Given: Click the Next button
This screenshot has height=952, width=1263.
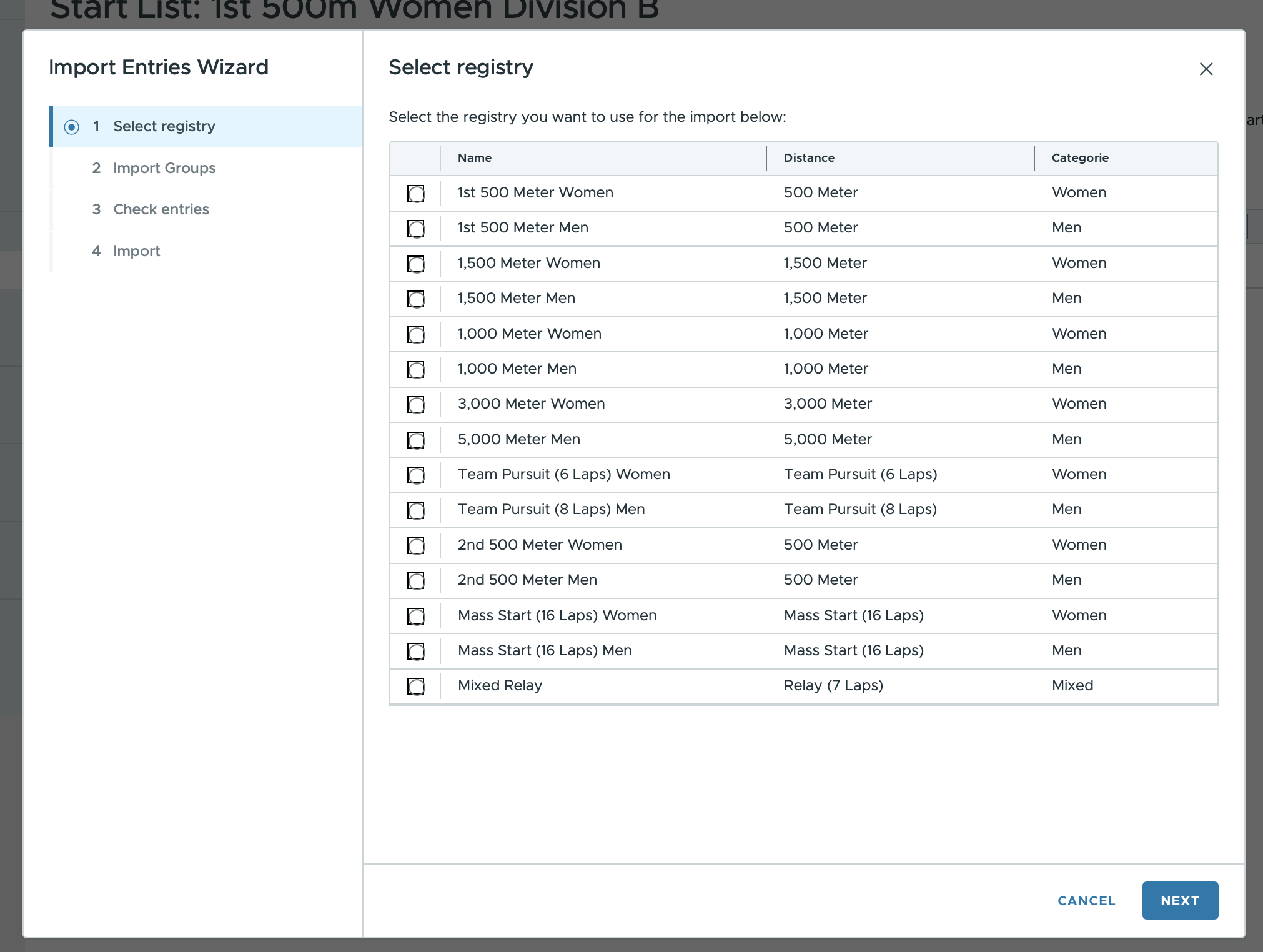Looking at the screenshot, I should click(x=1179, y=900).
